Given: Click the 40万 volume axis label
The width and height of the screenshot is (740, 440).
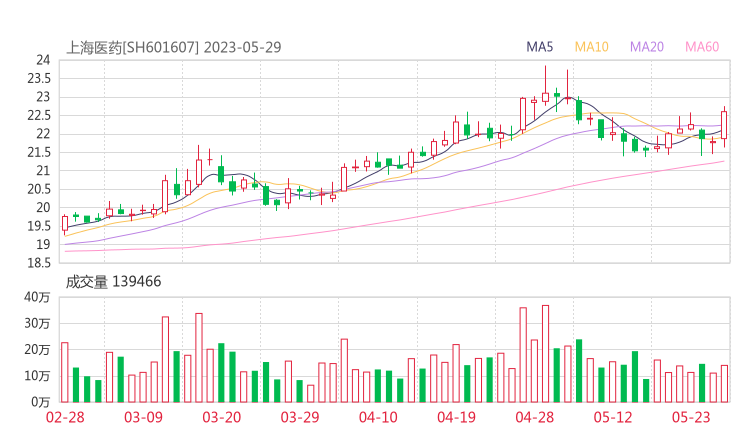Looking at the screenshot, I should tap(37, 297).
